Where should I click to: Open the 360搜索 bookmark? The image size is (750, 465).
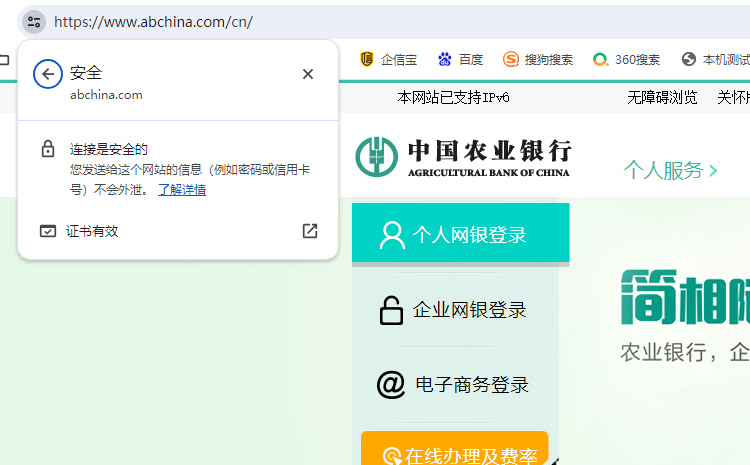coord(626,59)
